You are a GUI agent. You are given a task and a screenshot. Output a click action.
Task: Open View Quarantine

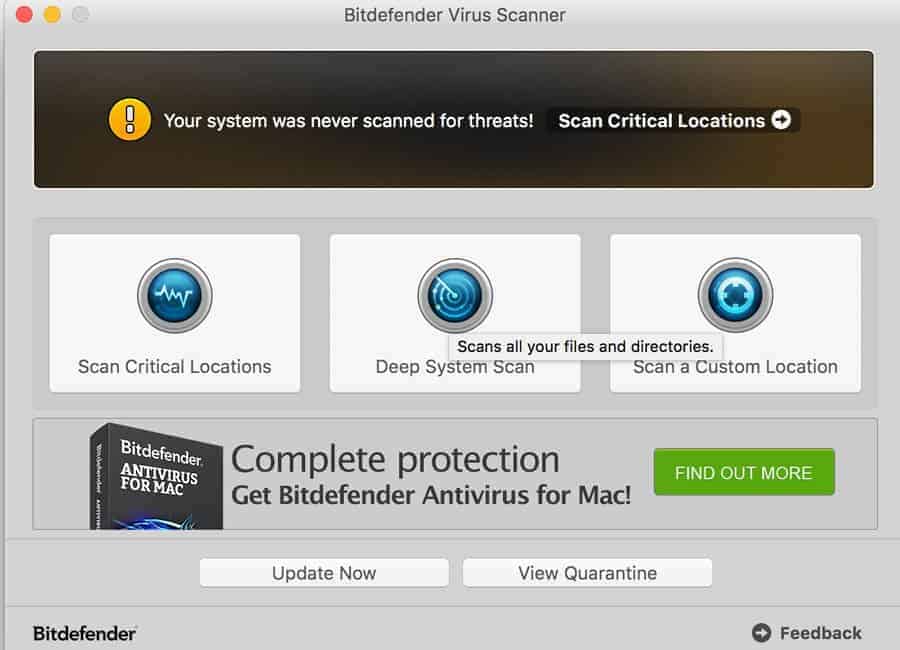coord(587,572)
